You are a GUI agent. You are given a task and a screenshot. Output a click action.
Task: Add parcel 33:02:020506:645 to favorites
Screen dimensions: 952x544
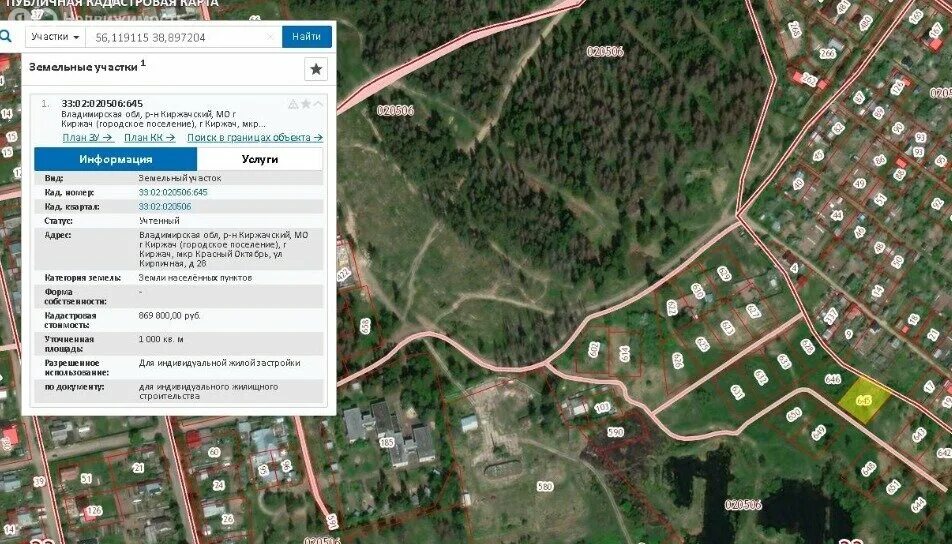pyautogui.click(x=306, y=104)
